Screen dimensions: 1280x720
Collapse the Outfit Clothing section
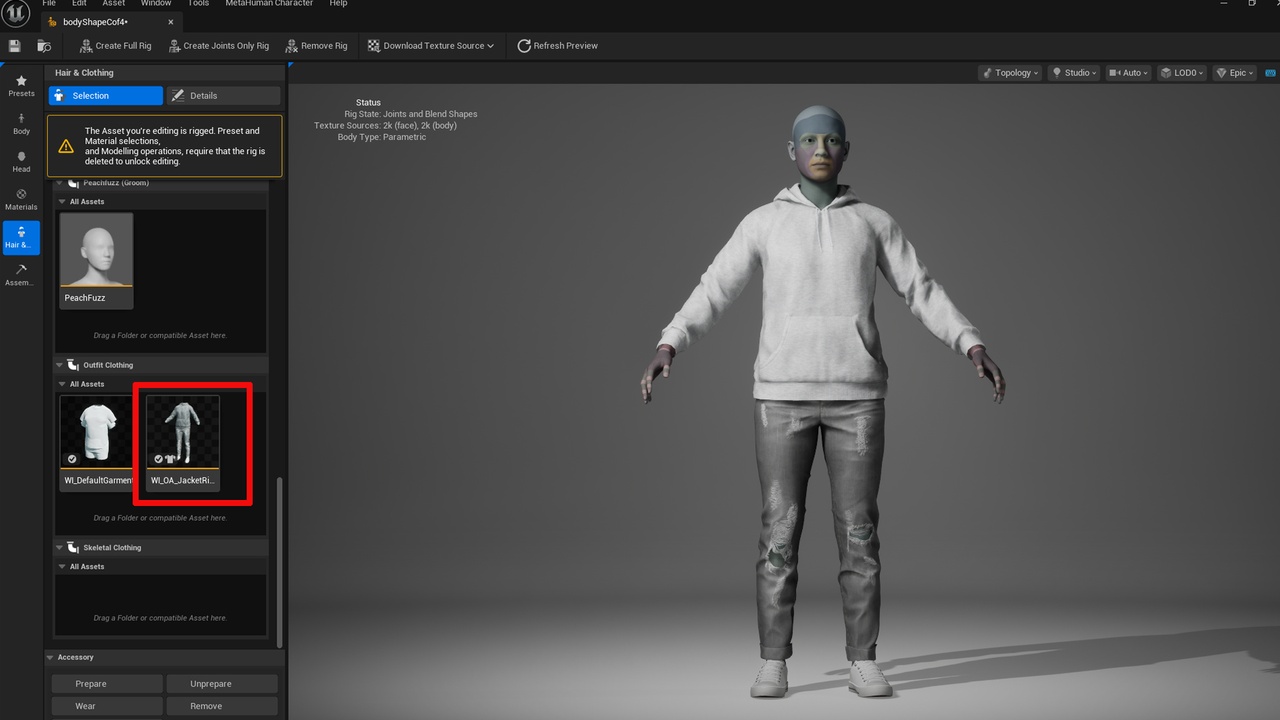coord(61,365)
